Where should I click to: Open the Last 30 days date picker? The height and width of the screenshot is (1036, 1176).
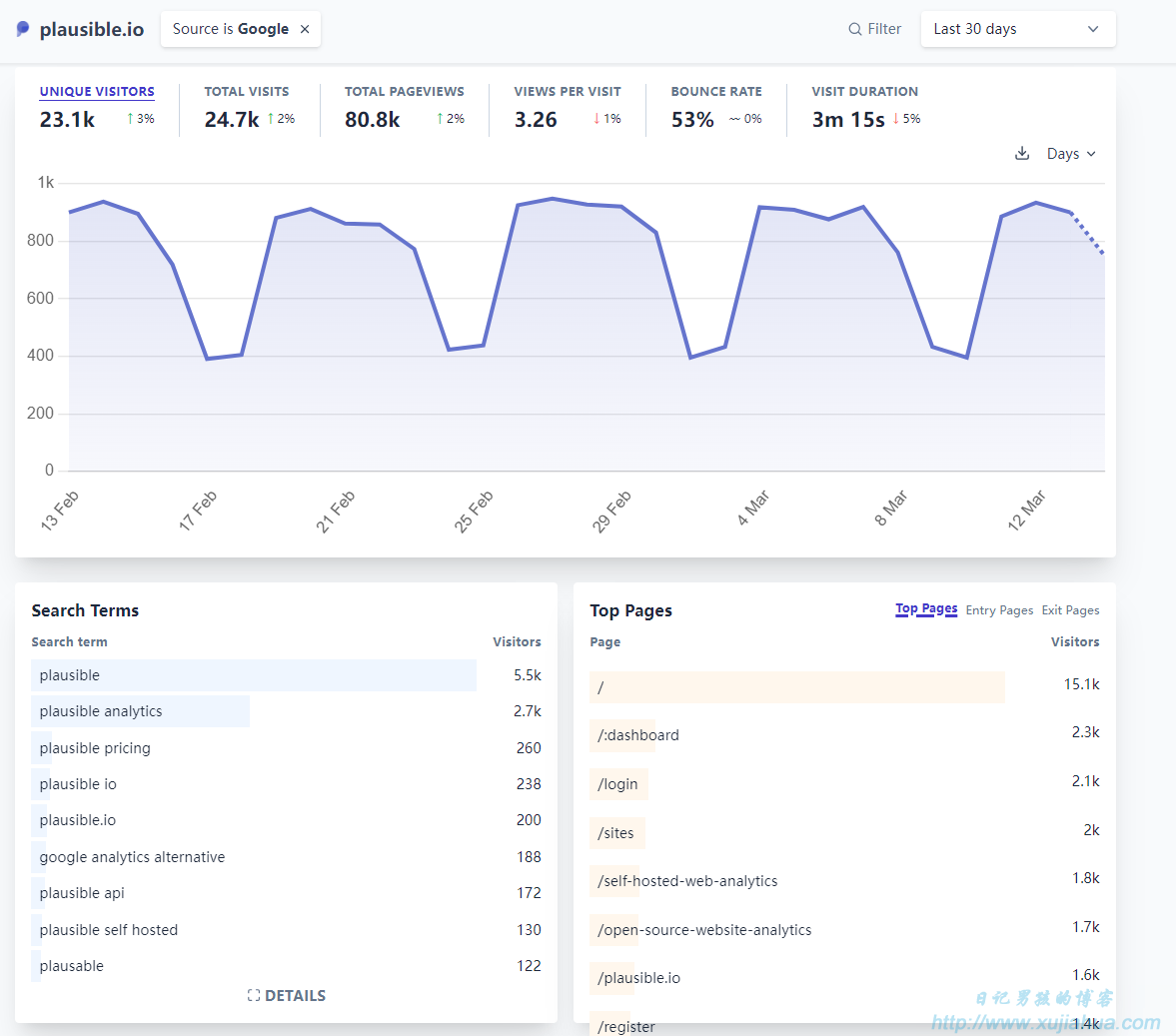pyautogui.click(x=1018, y=29)
